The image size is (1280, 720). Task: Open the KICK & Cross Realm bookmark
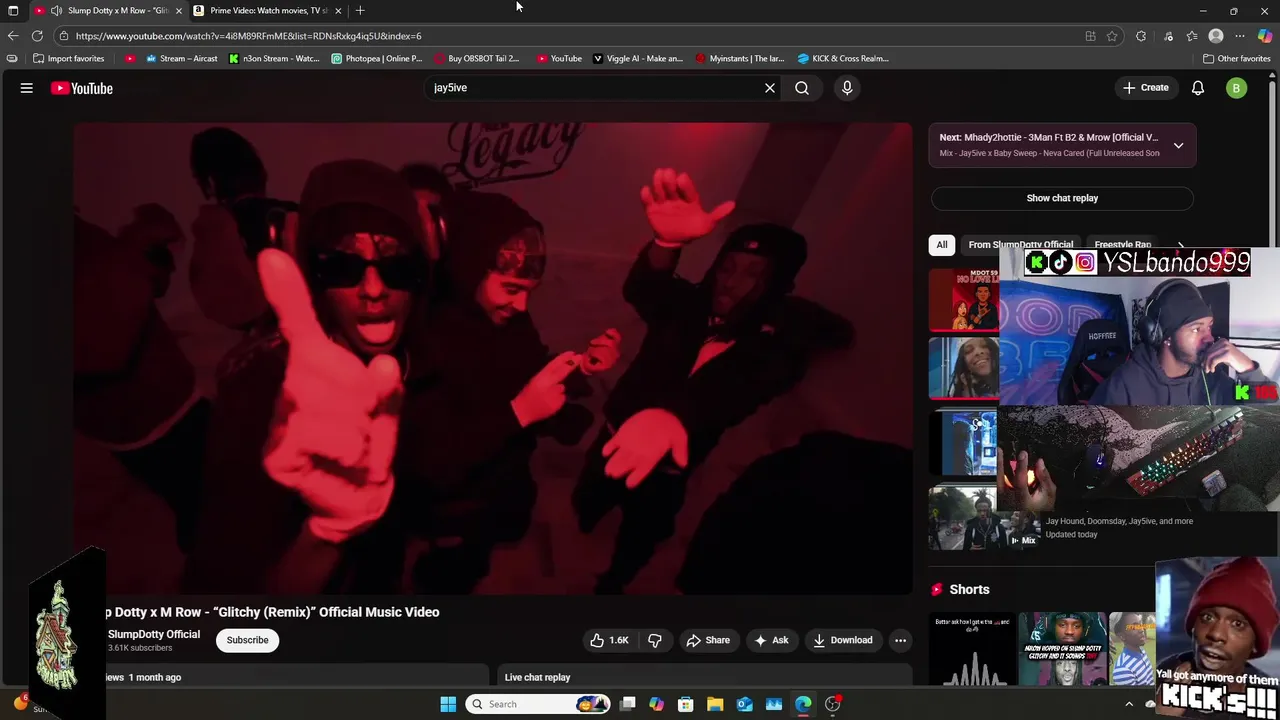(843, 58)
